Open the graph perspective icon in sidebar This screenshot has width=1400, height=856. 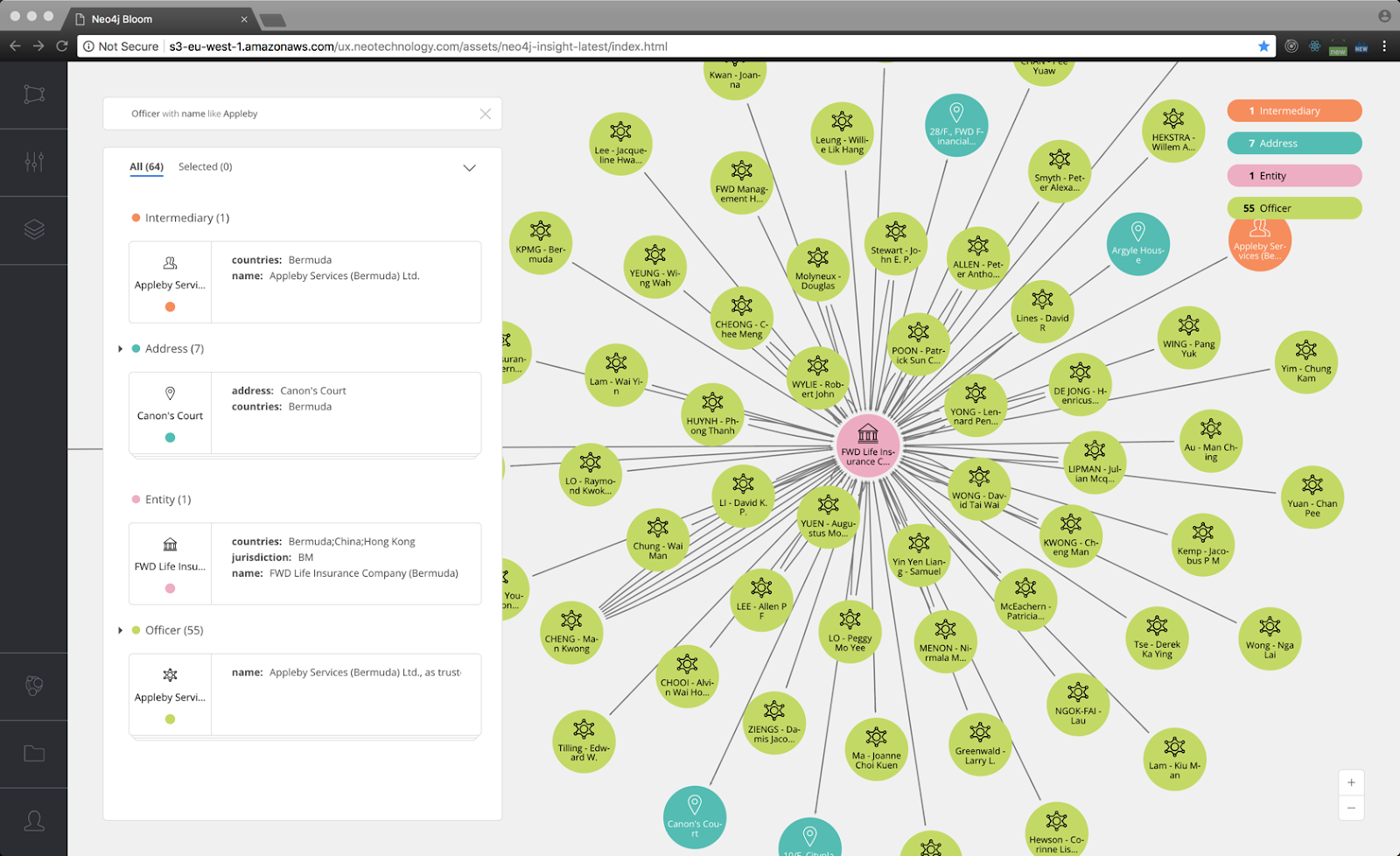click(34, 95)
